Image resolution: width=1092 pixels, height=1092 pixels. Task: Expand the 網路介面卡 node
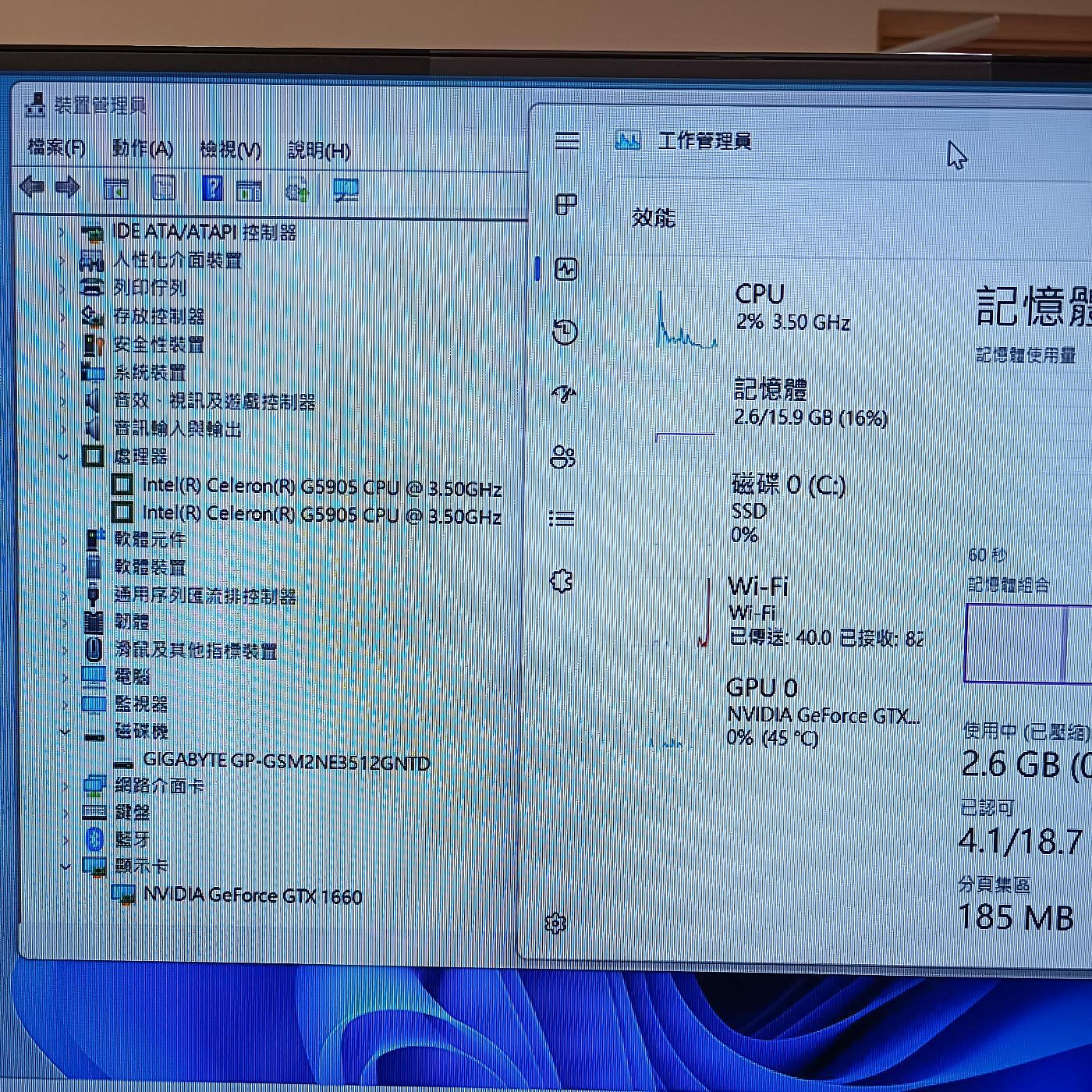point(66,785)
